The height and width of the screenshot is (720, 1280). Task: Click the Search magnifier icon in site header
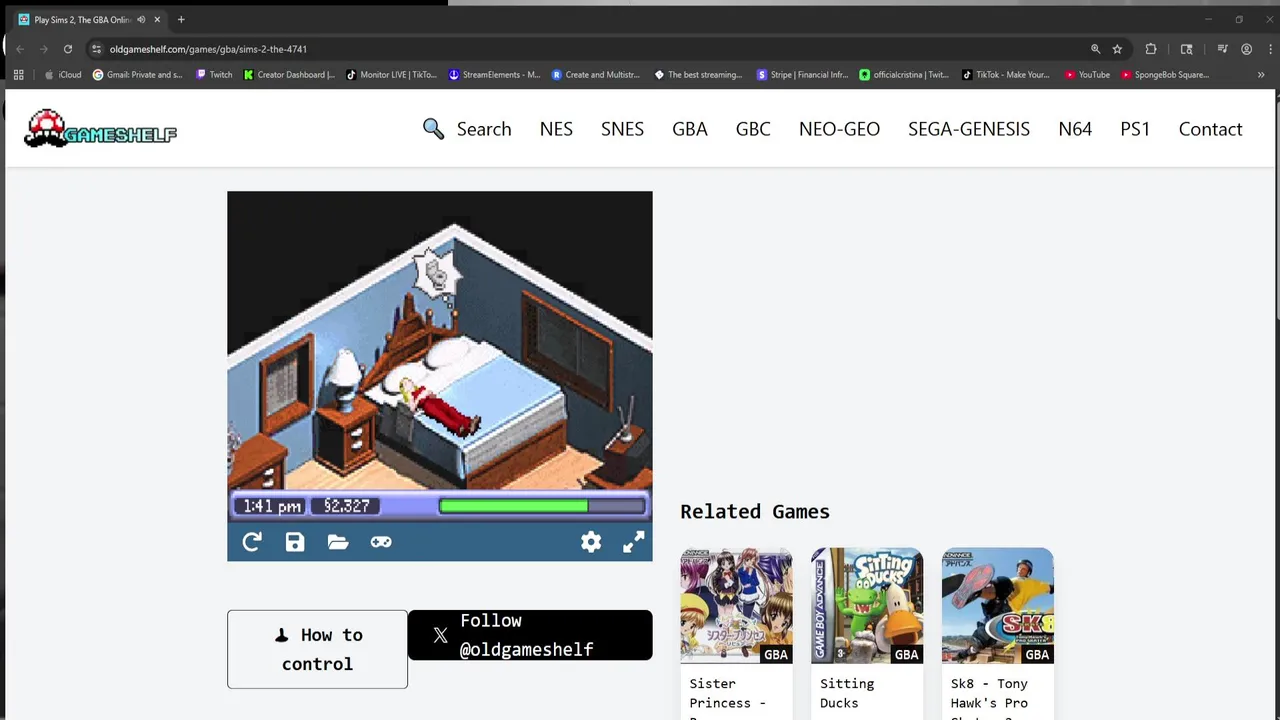[x=433, y=129]
